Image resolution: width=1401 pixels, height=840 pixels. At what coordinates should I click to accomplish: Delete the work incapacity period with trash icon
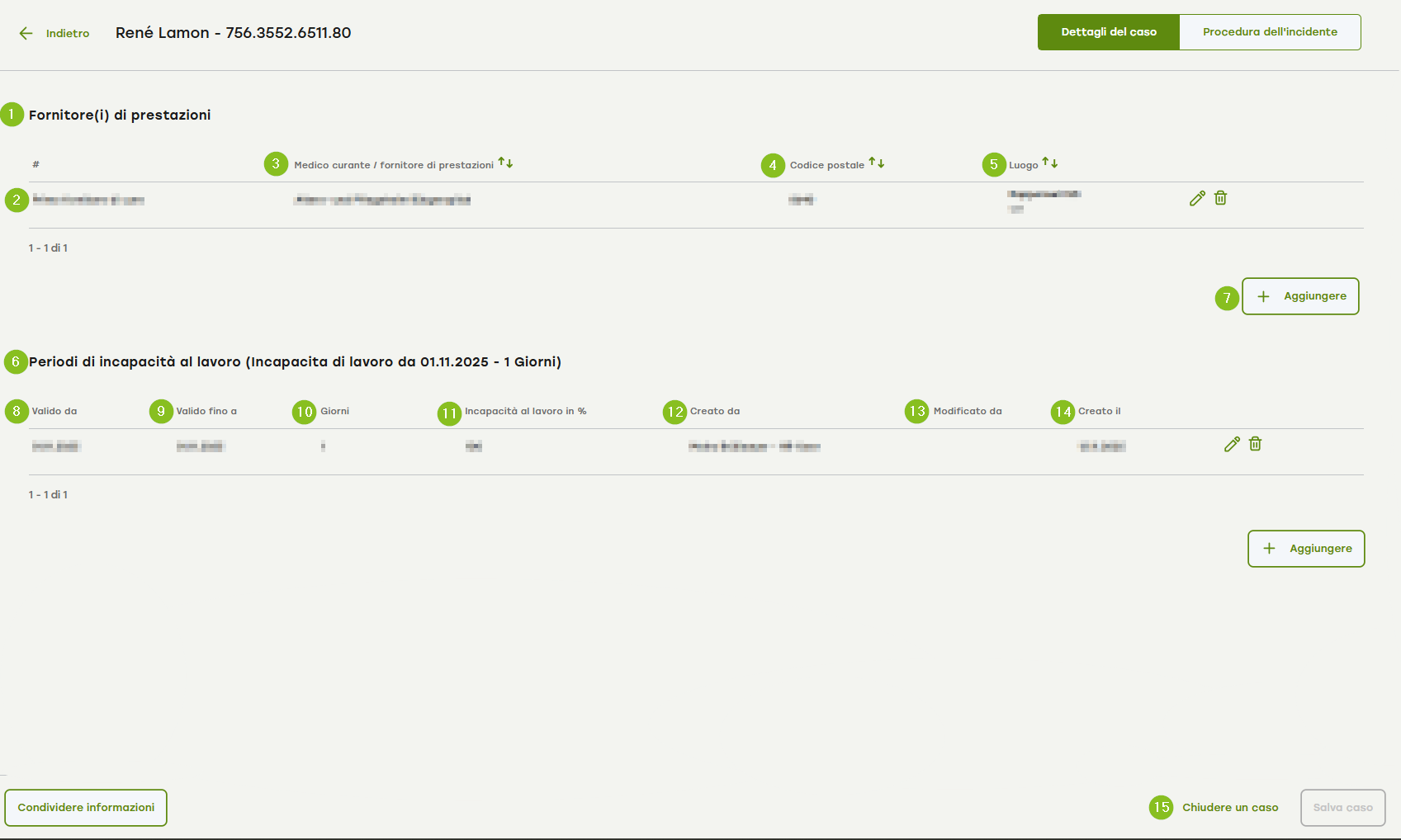pyautogui.click(x=1256, y=445)
